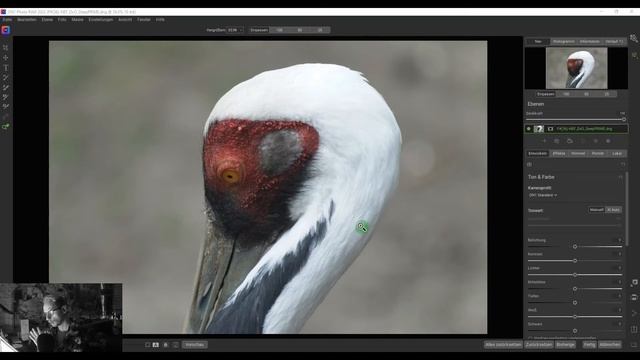Click the fourth view-mode icon at bottom

coord(176,345)
